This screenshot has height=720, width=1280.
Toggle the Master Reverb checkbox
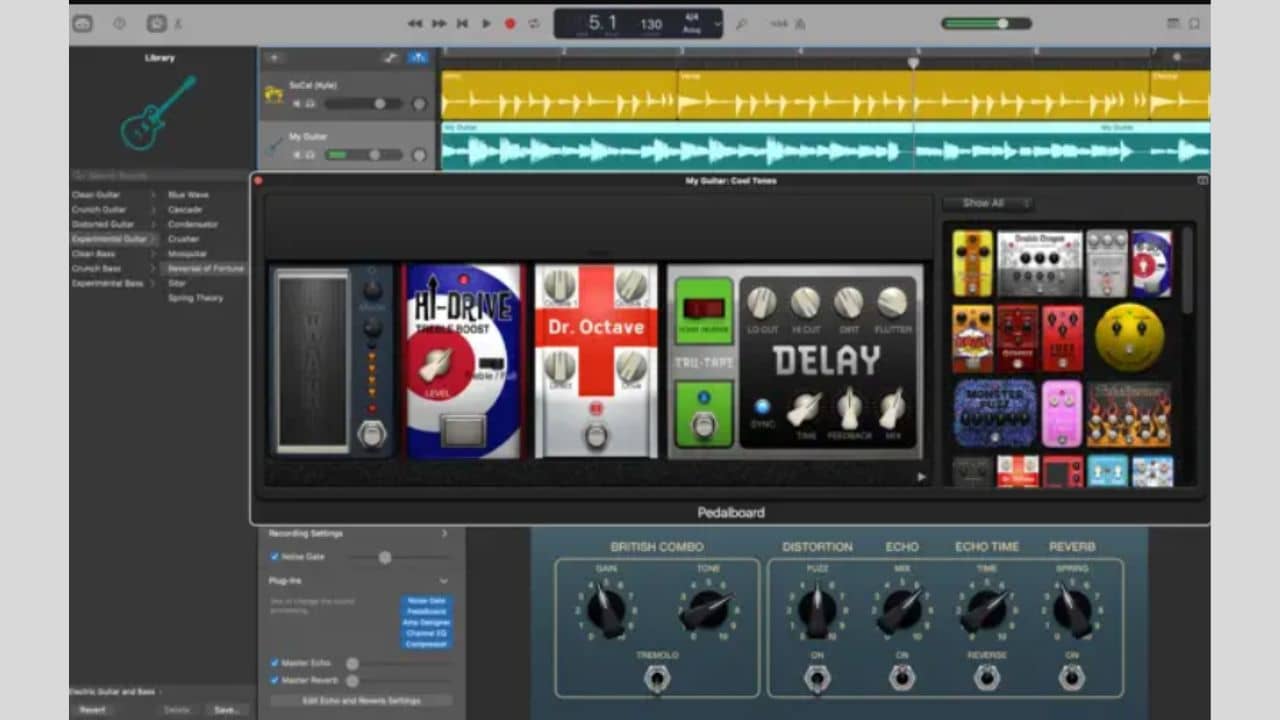click(x=275, y=681)
